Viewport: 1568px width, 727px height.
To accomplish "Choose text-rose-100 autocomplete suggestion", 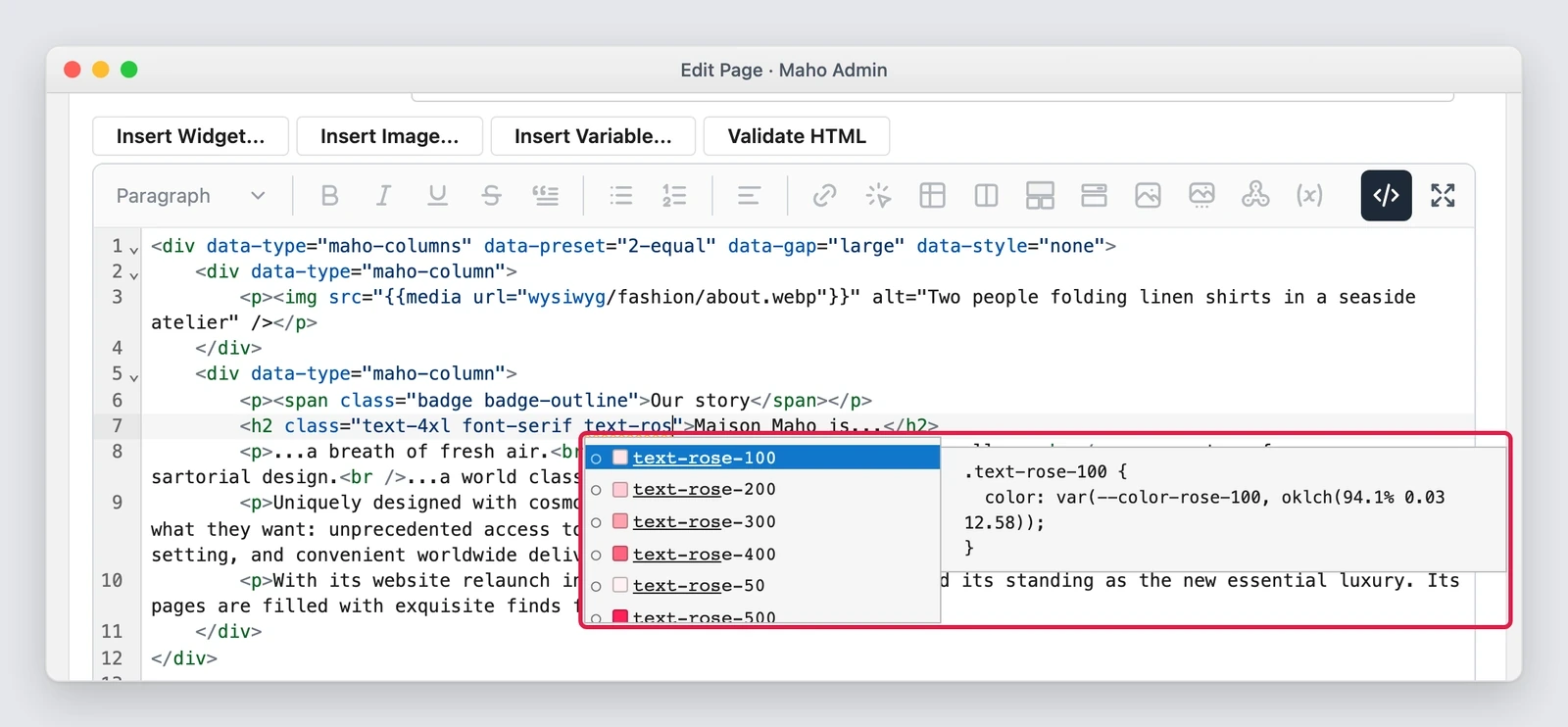I will pos(762,458).
